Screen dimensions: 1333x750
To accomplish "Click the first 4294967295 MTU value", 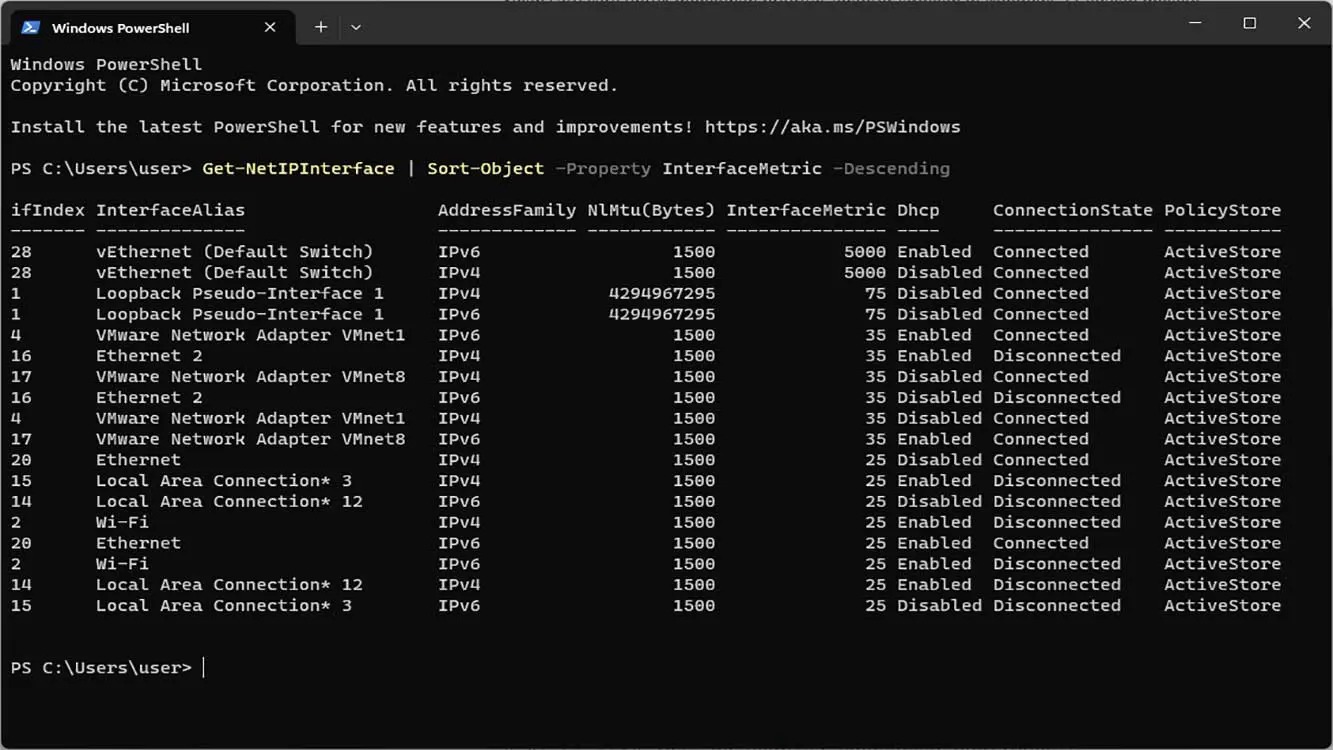I will 662,293.
